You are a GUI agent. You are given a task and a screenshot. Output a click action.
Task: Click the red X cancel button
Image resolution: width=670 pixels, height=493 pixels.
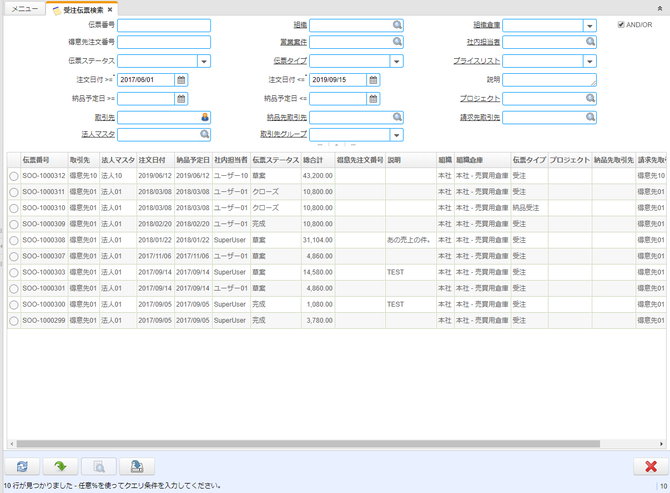tap(651, 467)
